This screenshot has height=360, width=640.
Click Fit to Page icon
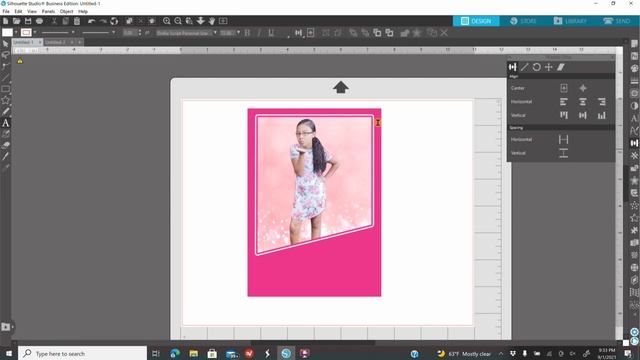[223, 21]
